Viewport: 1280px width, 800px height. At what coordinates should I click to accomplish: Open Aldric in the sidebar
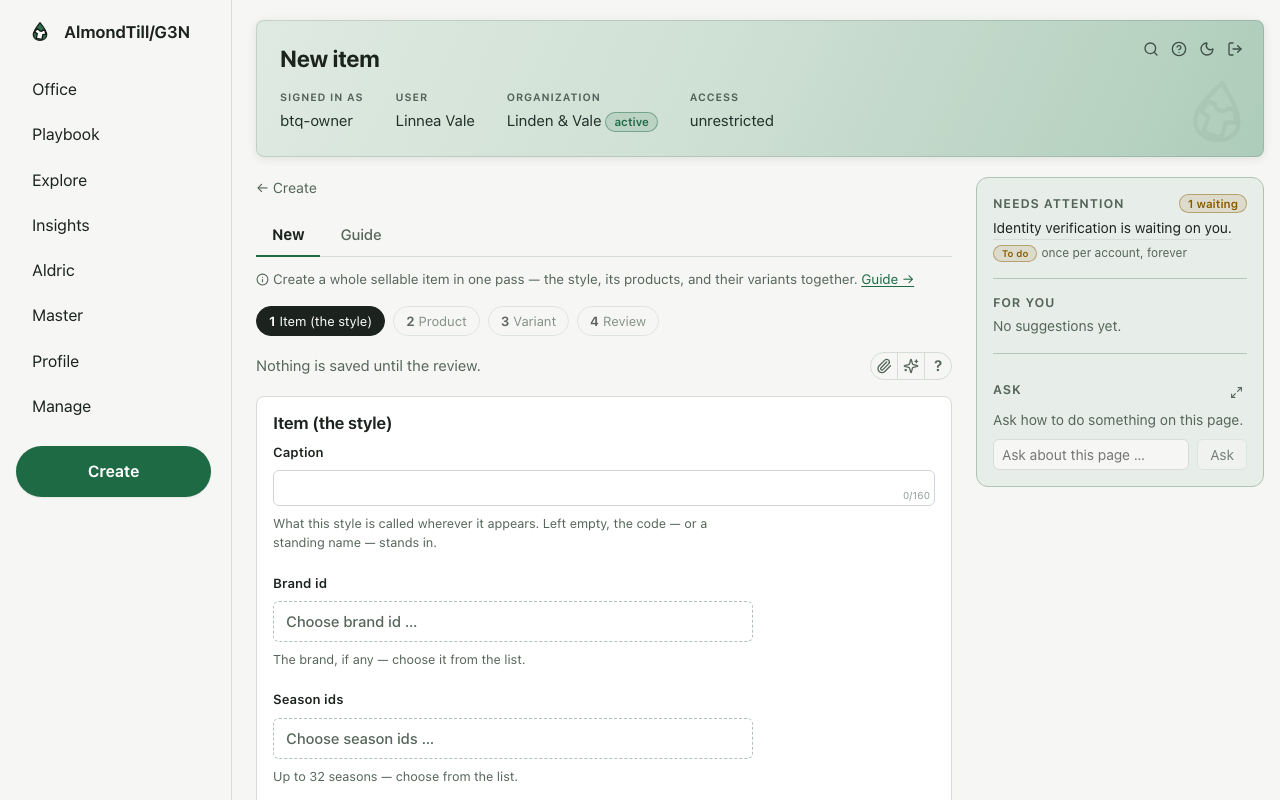pos(53,270)
